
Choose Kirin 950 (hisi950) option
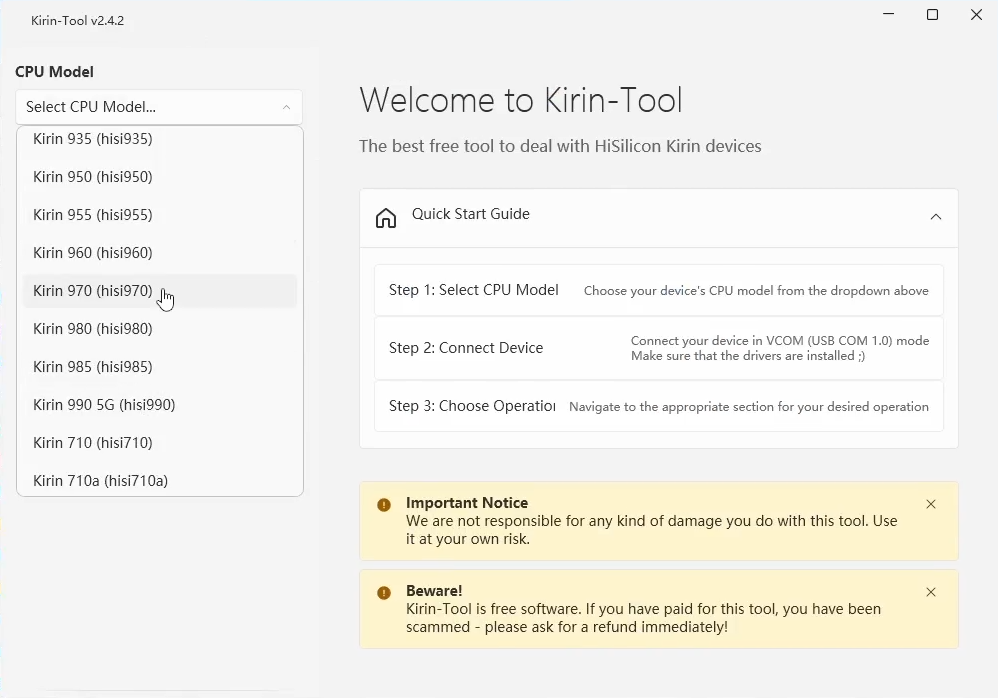[x=160, y=177]
